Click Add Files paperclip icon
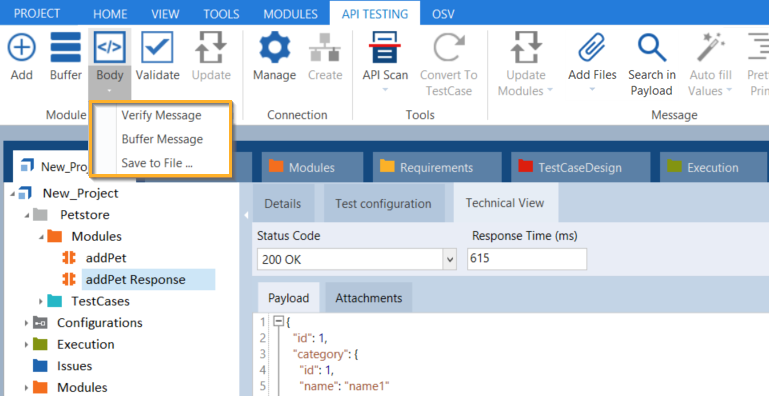The width and height of the screenshot is (769, 396). coord(592,48)
